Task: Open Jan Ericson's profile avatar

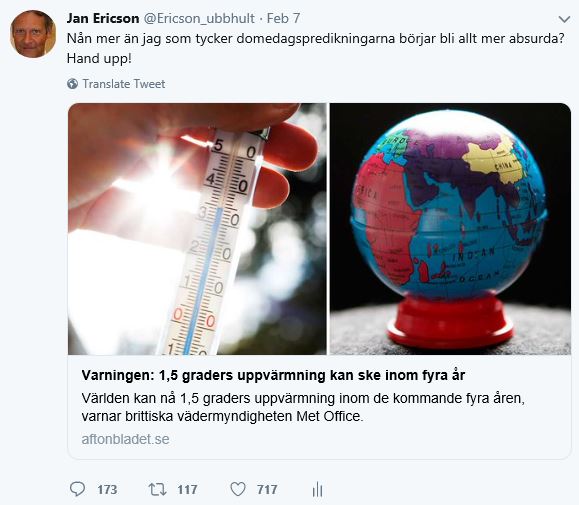Action: point(33,34)
